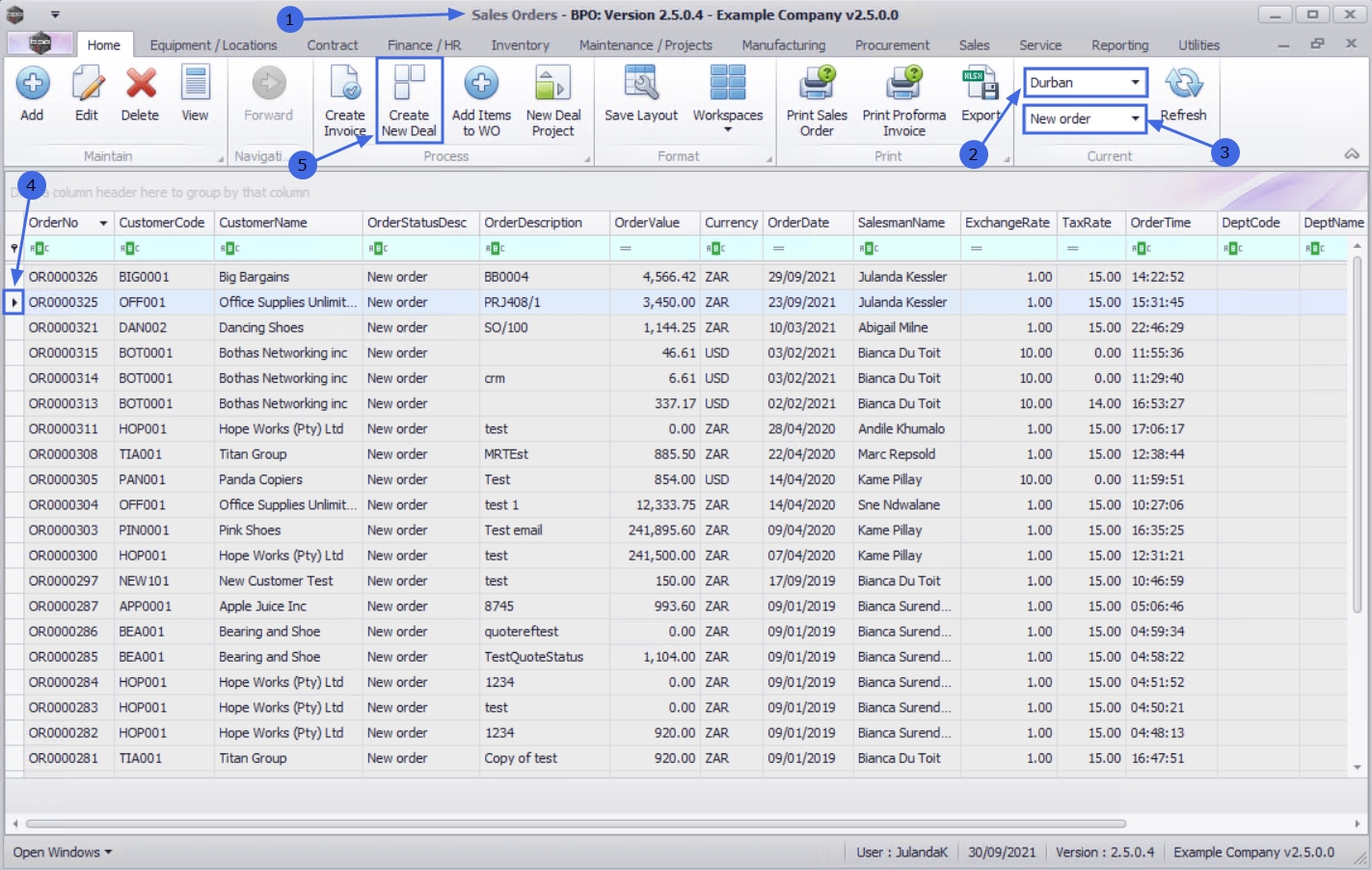Screen dimensions: 1372x870
Task: Open the Finance / HR tab
Action: pyautogui.click(x=424, y=45)
